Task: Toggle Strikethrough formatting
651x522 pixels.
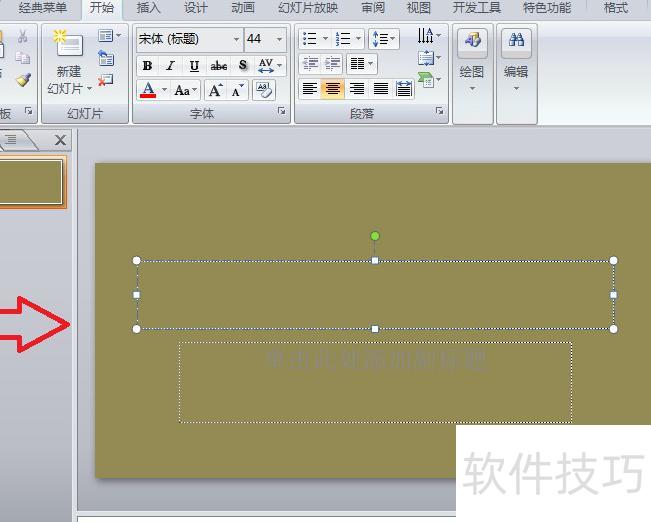Action: click(218, 66)
